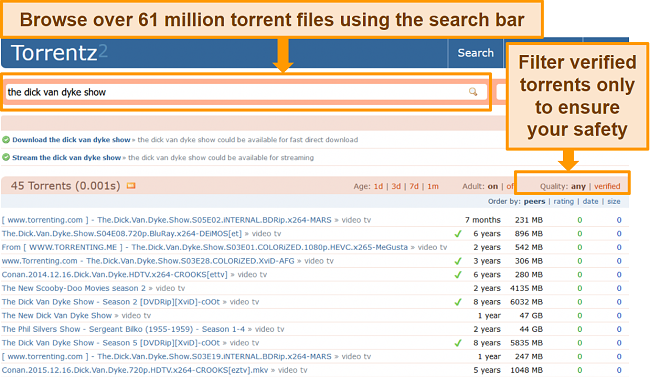Click the 542 MB size cell
This screenshot has height=377, width=650.
[x=529, y=247]
